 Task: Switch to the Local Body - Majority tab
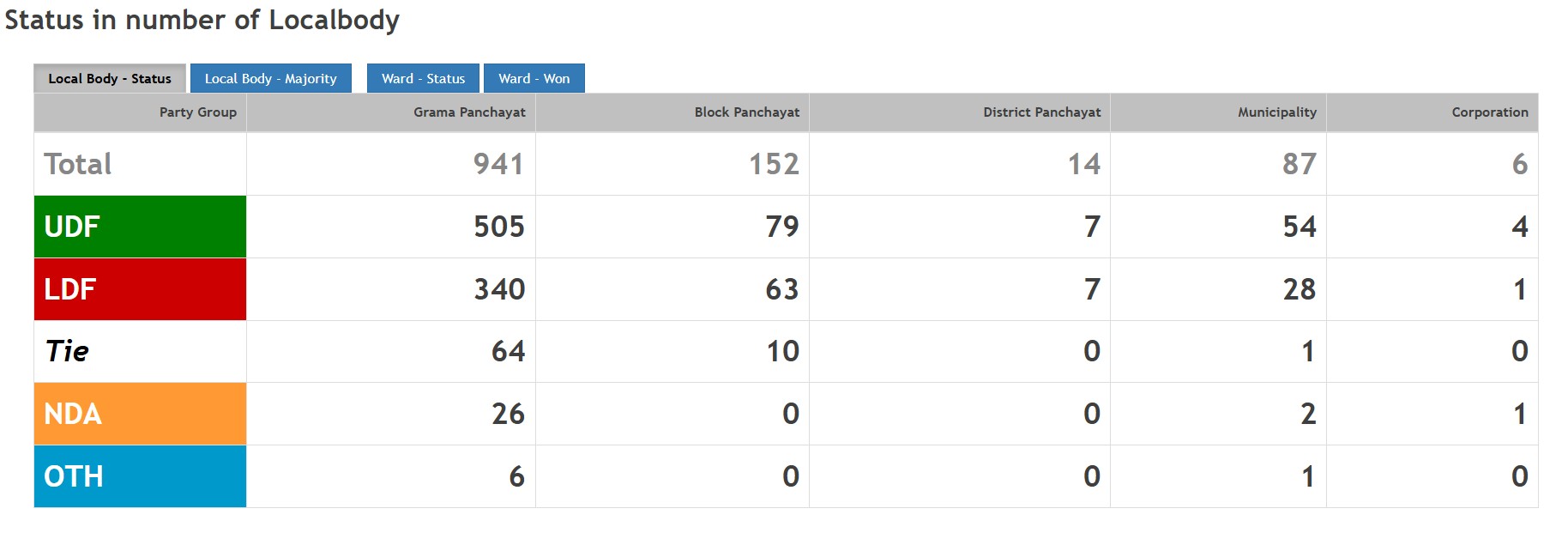[270, 78]
